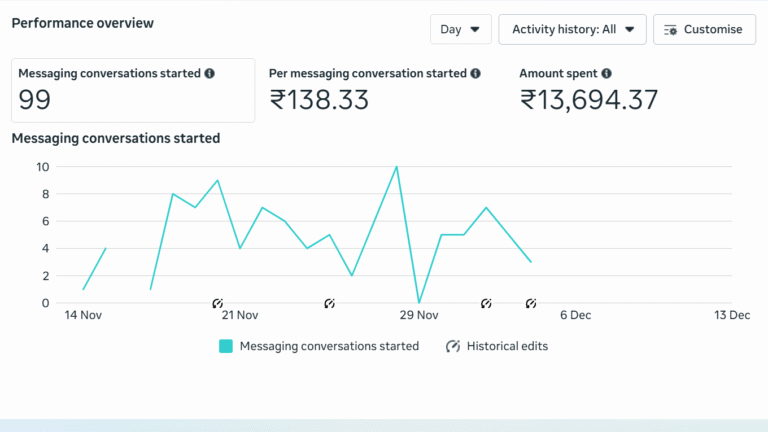Viewport: 768px width, 432px height.
Task: Click the chart's zero point at 29 Nov
Action: 419,302
